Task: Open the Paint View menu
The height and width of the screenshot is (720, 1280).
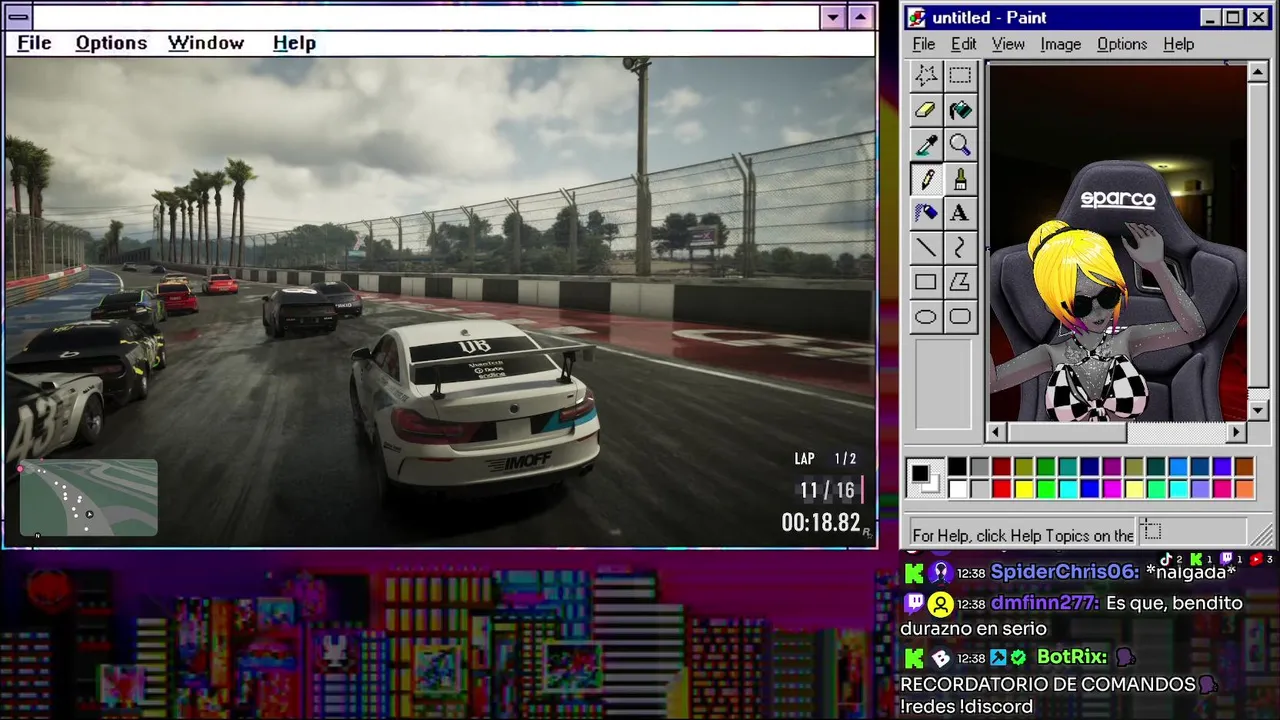Action: (1008, 44)
